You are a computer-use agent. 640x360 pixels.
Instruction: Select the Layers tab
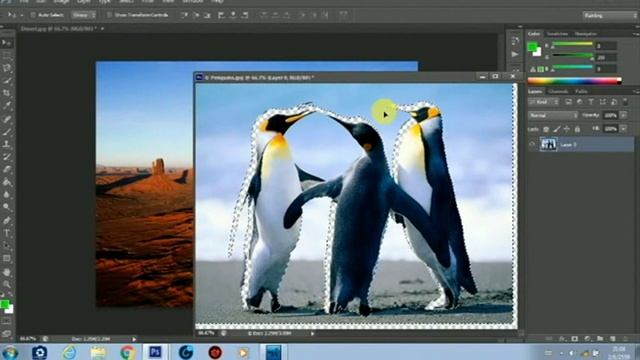coord(535,91)
